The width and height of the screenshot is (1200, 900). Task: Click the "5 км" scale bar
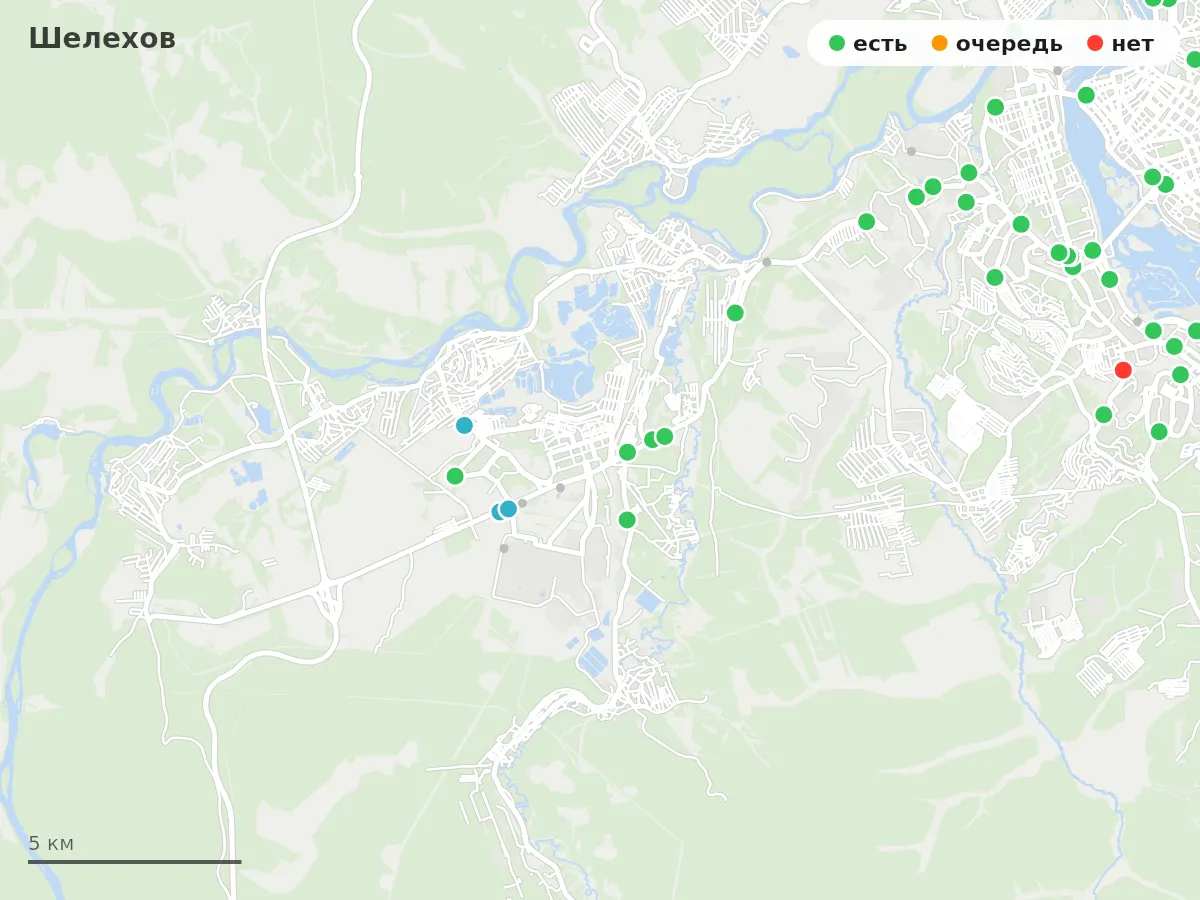click(134, 848)
